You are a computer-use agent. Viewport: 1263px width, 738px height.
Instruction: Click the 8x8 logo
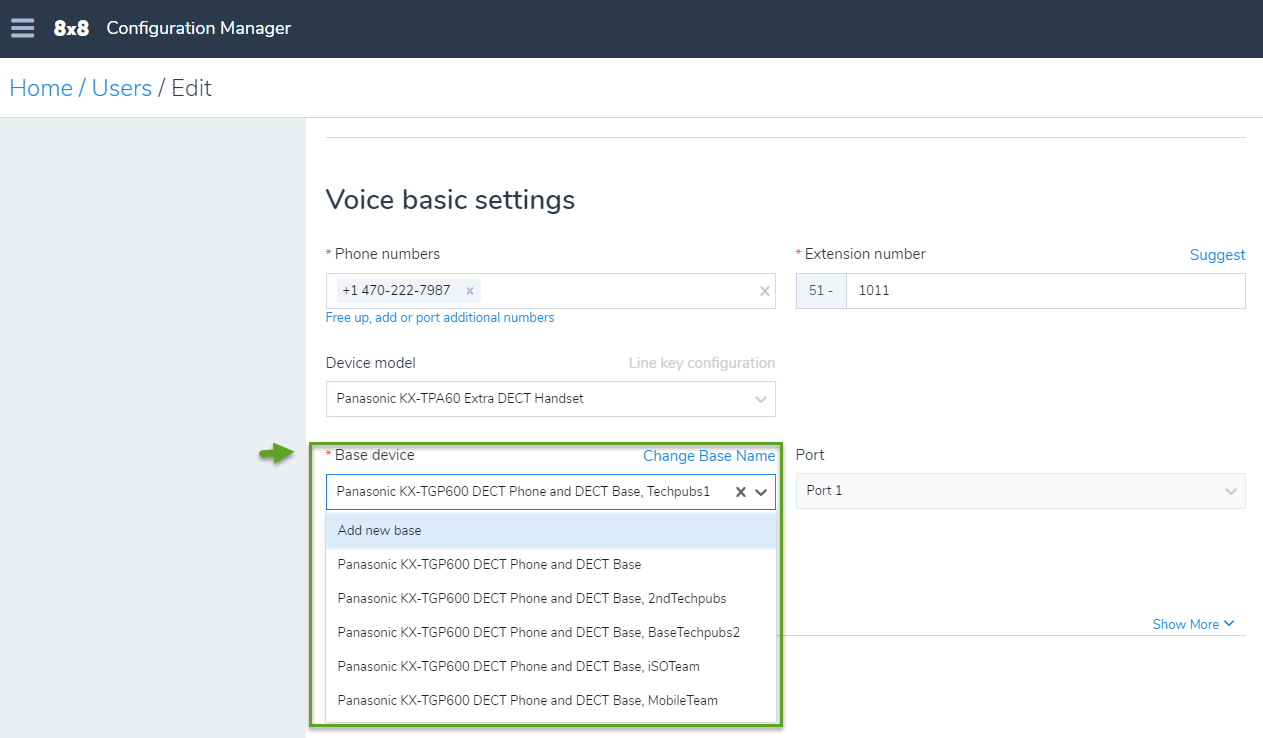click(x=71, y=28)
